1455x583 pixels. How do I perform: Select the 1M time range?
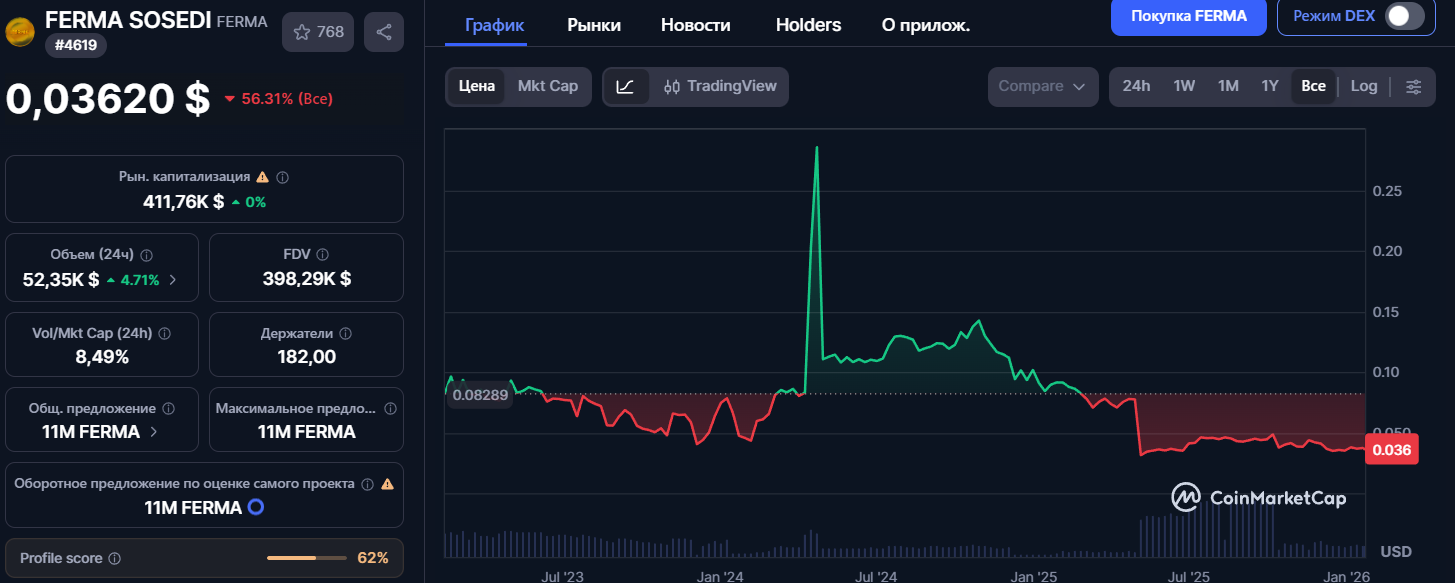[1228, 86]
